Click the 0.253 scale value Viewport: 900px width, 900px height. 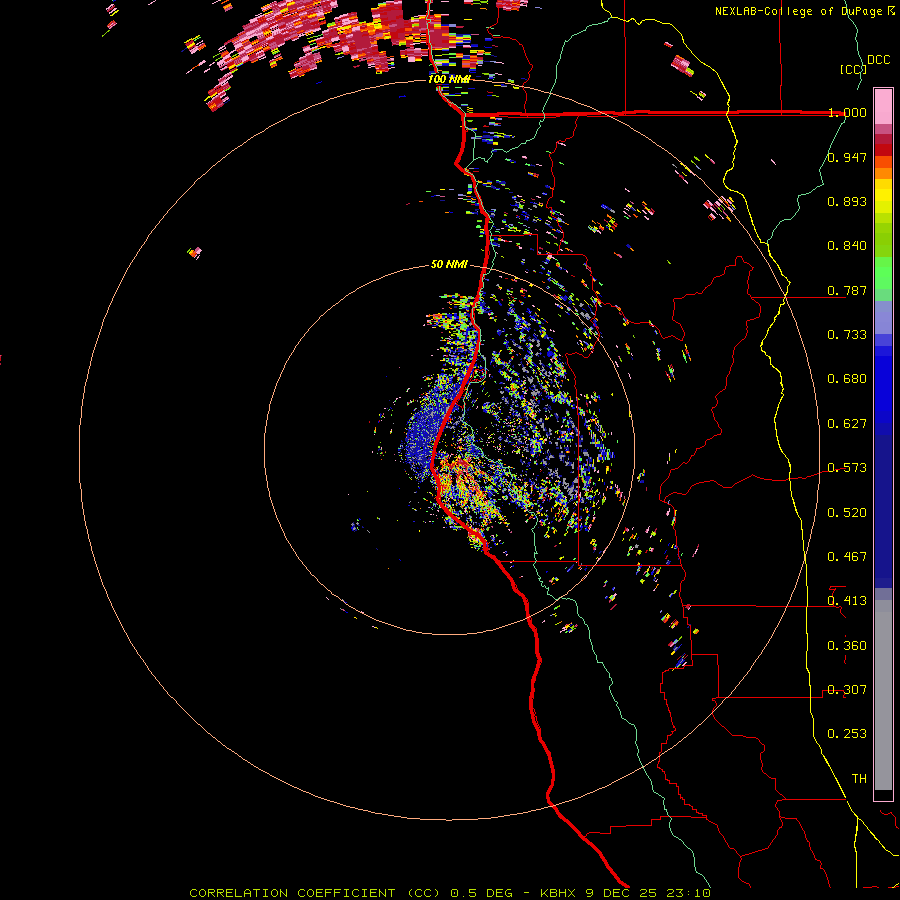click(847, 734)
